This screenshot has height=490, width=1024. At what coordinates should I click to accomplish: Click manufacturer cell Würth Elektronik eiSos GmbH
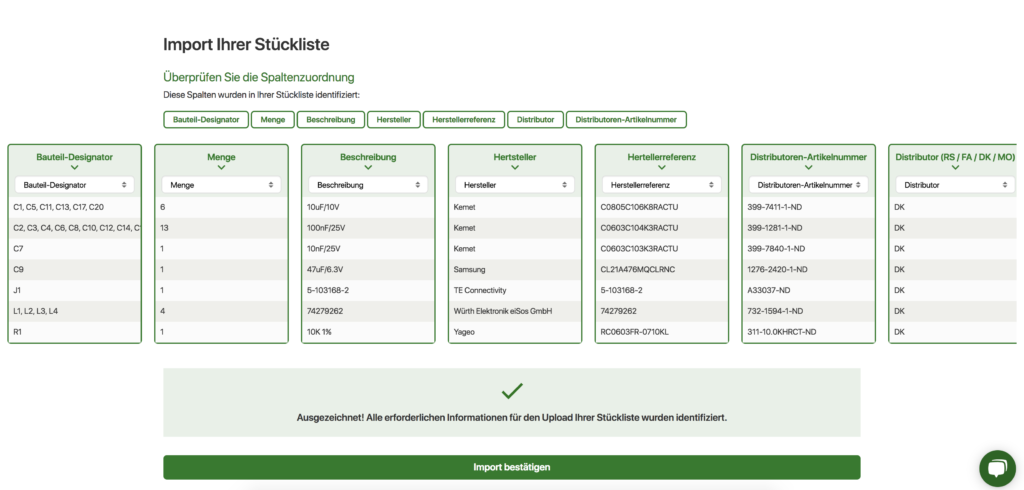pyautogui.click(x=515, y=311)
